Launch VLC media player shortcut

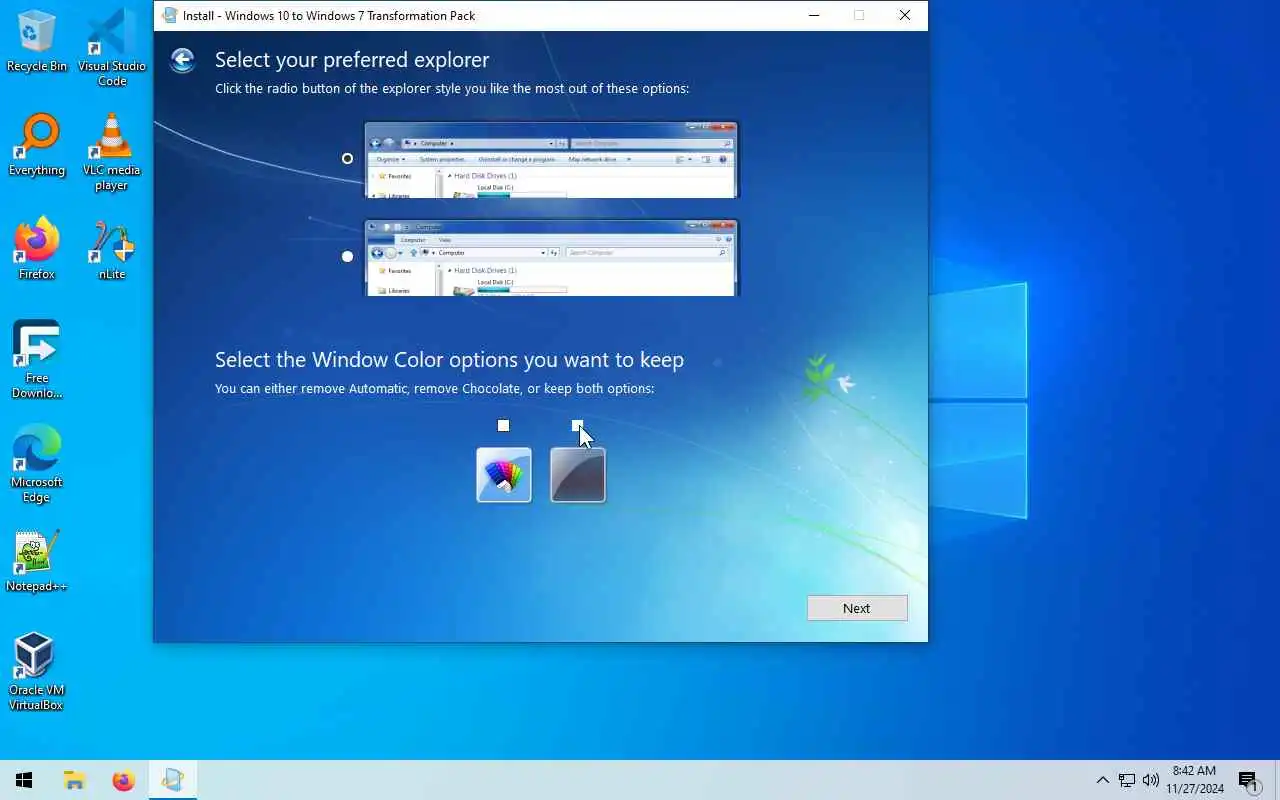click(112, 152)
